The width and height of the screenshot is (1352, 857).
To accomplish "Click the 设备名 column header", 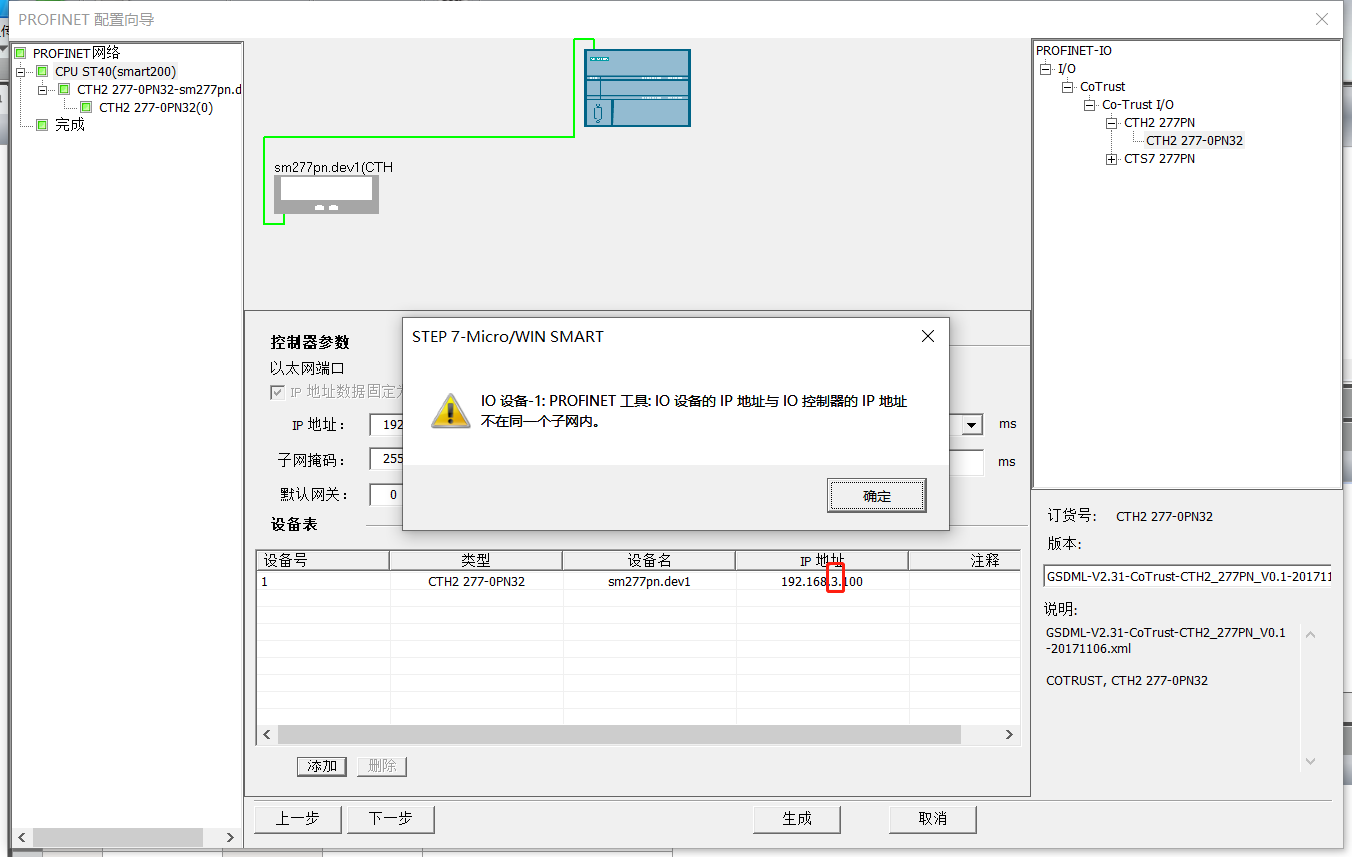I will (x=649, y=560).
